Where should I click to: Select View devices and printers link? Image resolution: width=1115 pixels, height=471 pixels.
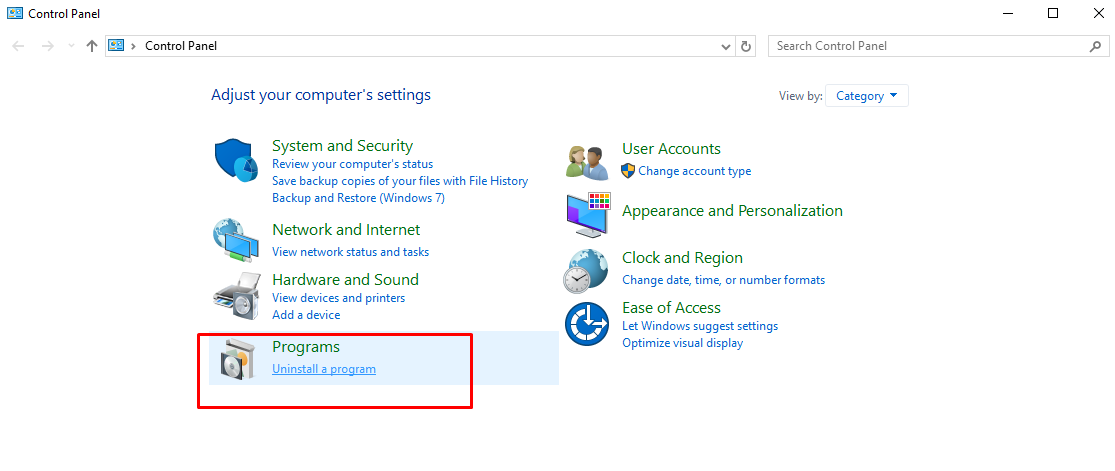click(x=338, y=298)
